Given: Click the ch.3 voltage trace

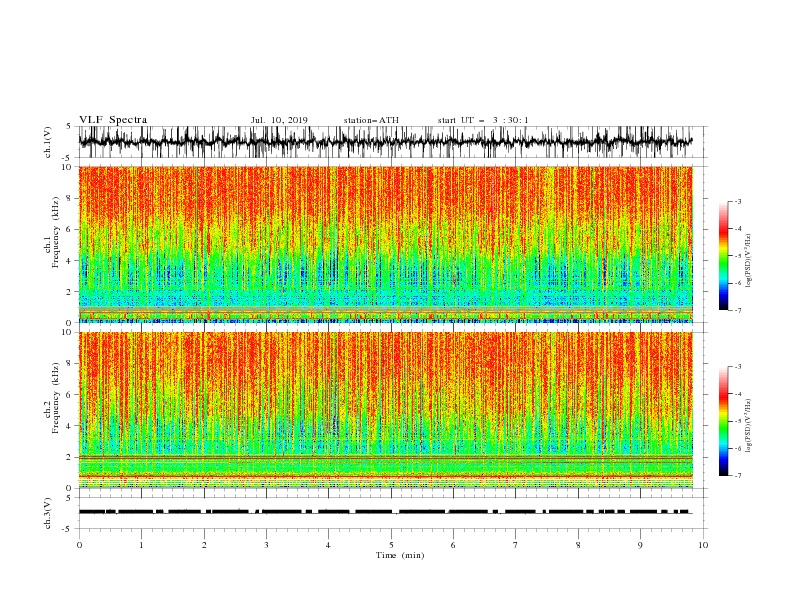Looking at the screenshot, I should coord(385,512).
